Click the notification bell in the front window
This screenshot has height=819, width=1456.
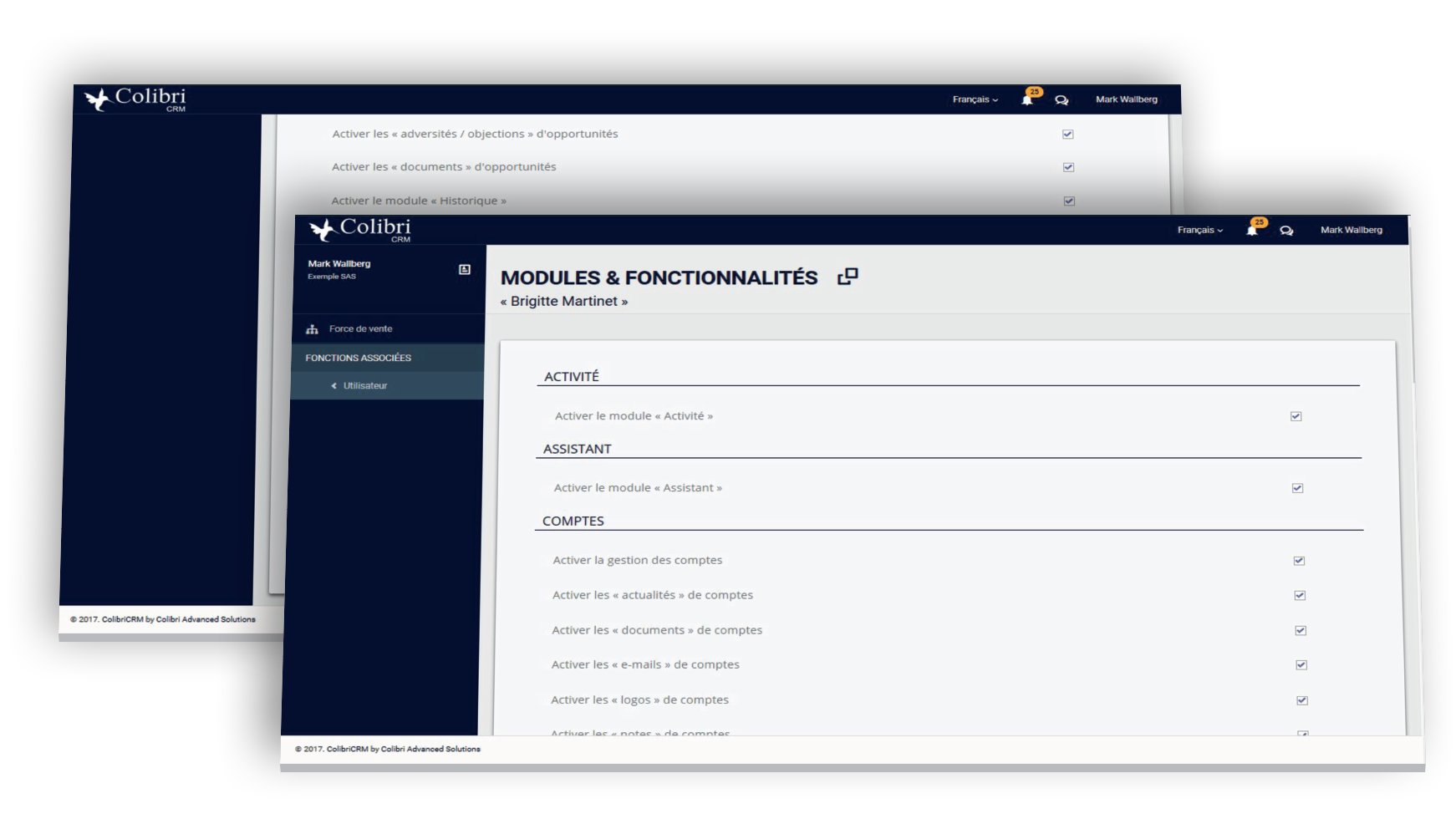point(1252,230)
